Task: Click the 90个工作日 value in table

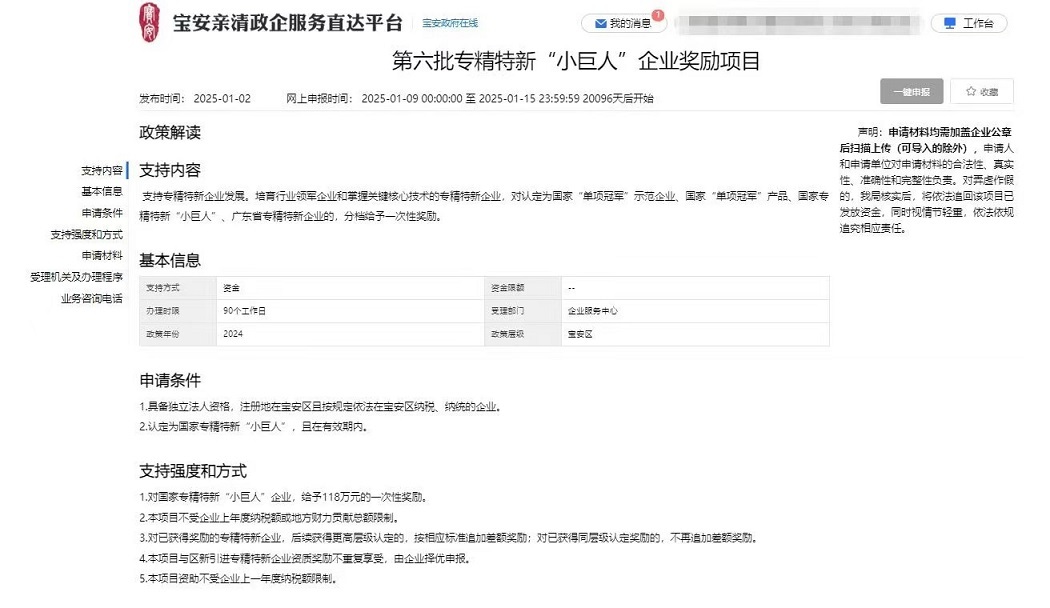Action: click(x=245, y=311)
